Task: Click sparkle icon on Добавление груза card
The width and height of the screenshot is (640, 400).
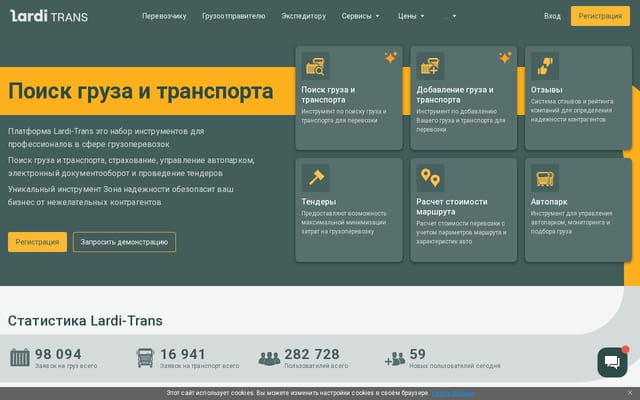Action: pos(505,58)
